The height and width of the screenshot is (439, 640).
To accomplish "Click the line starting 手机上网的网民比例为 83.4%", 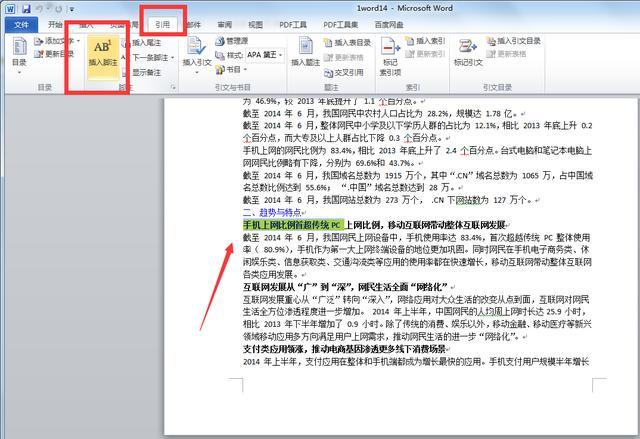I will click(417, 151).
